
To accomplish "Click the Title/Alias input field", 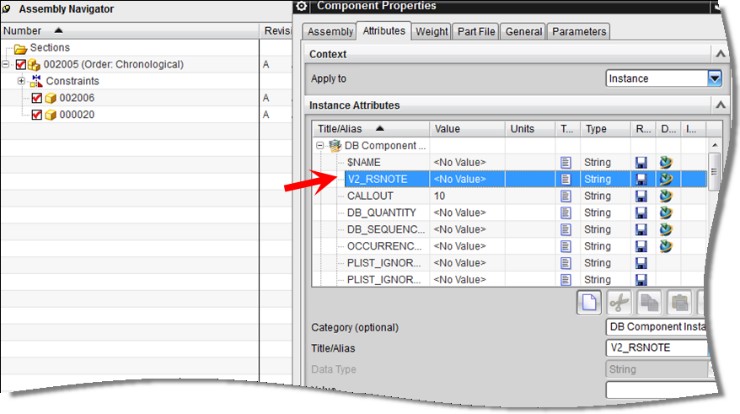I will [660, 348].
